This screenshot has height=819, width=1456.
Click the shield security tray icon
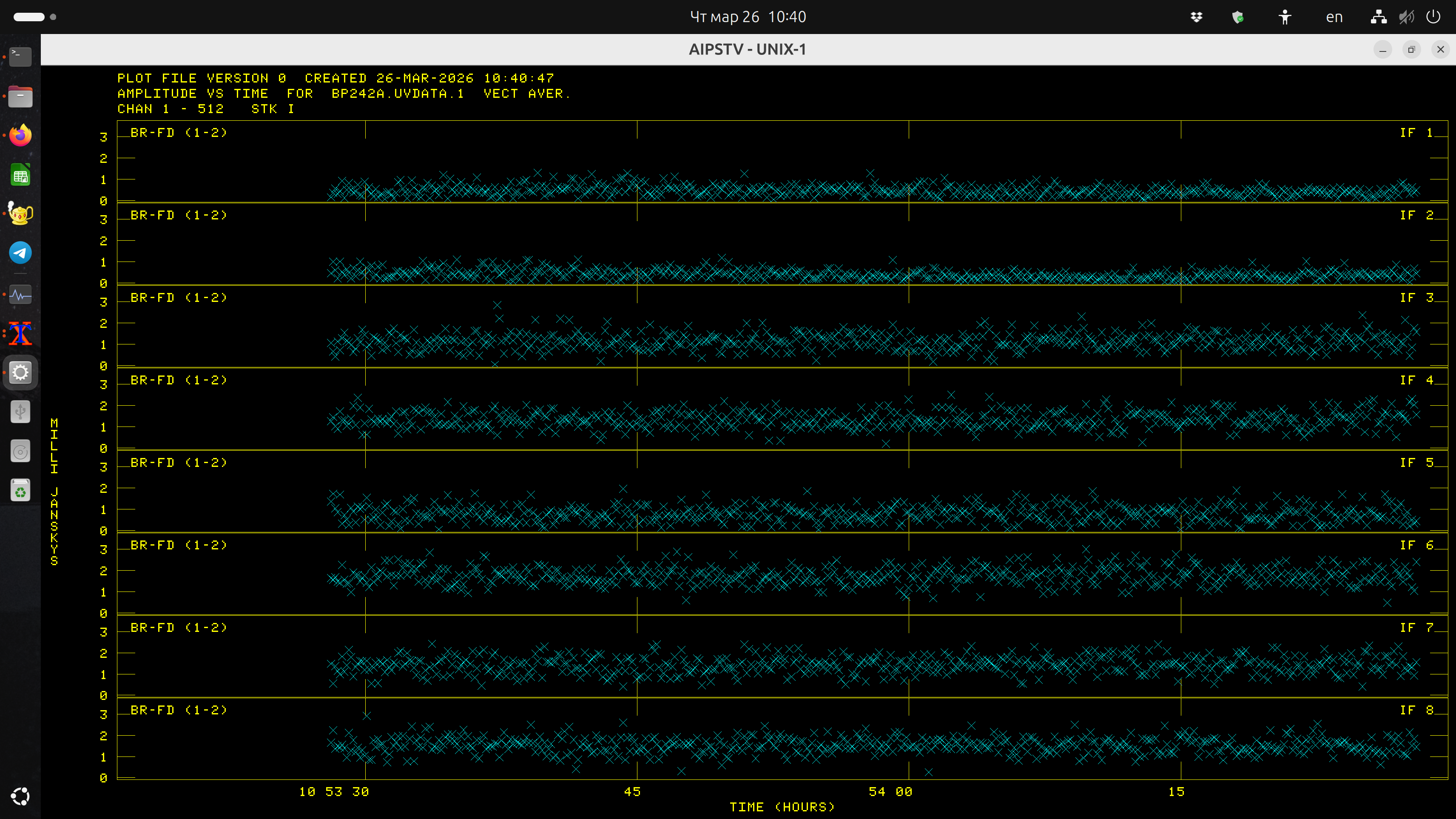(x=1237, y=17)
